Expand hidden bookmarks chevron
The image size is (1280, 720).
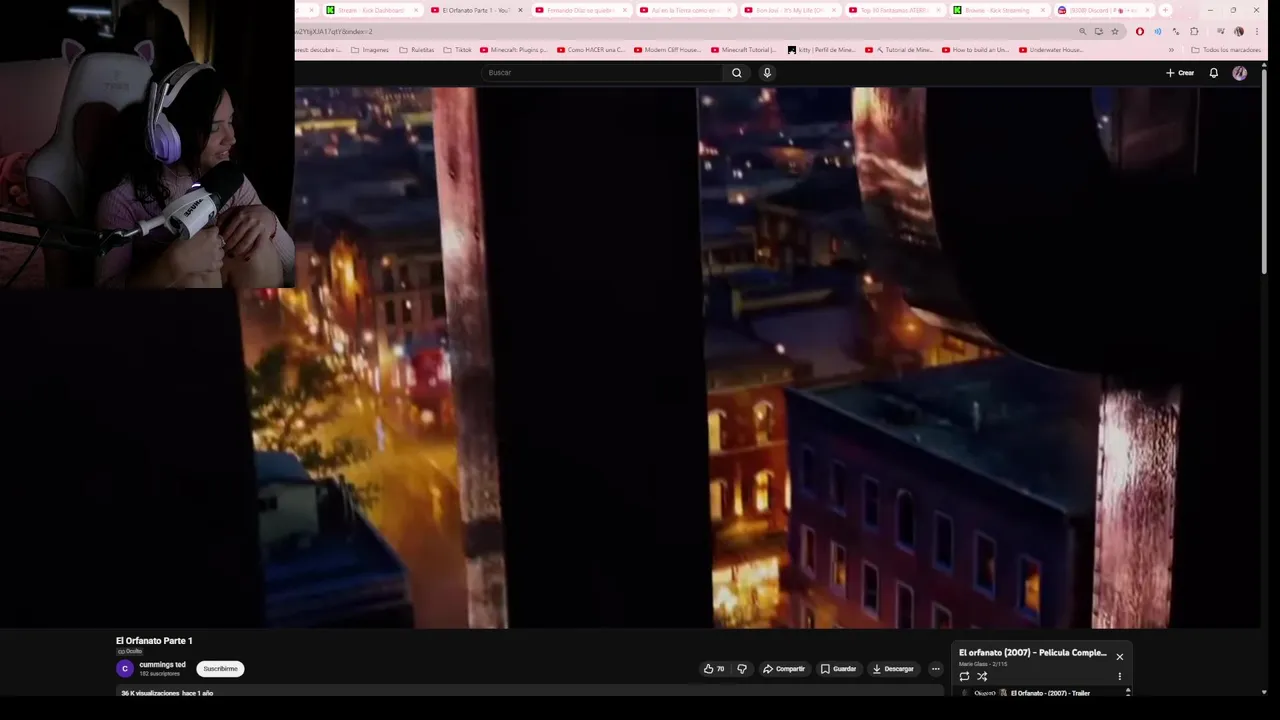tap(1171, 50)
